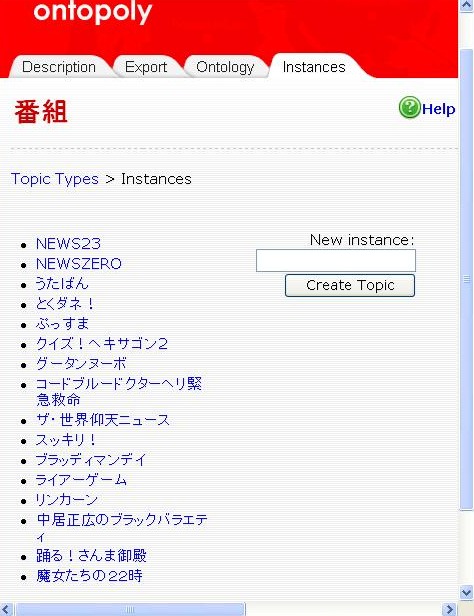Open the ぷっすま instance

62,324
